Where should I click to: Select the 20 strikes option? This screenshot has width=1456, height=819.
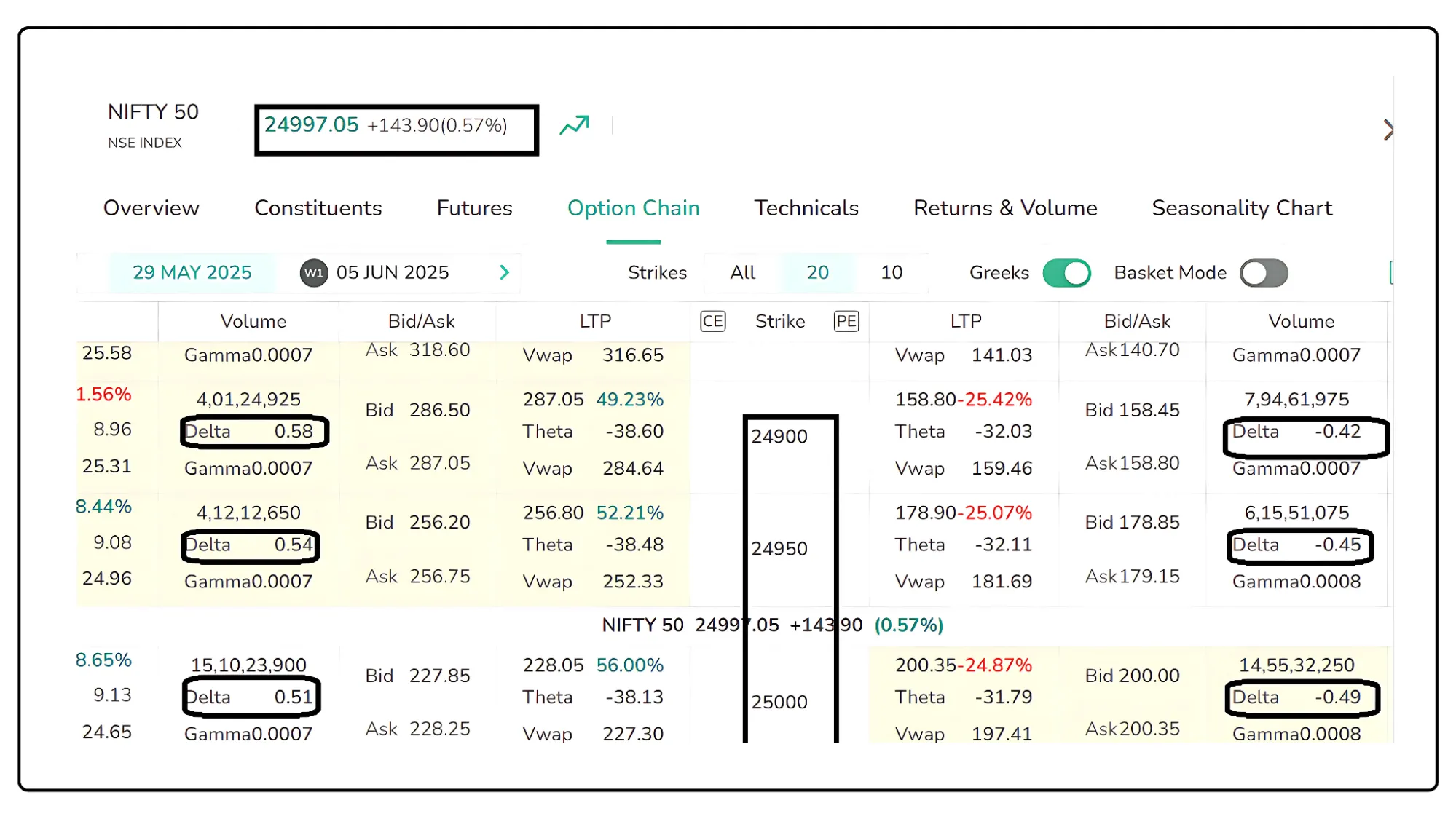click(x=818, y=272)
